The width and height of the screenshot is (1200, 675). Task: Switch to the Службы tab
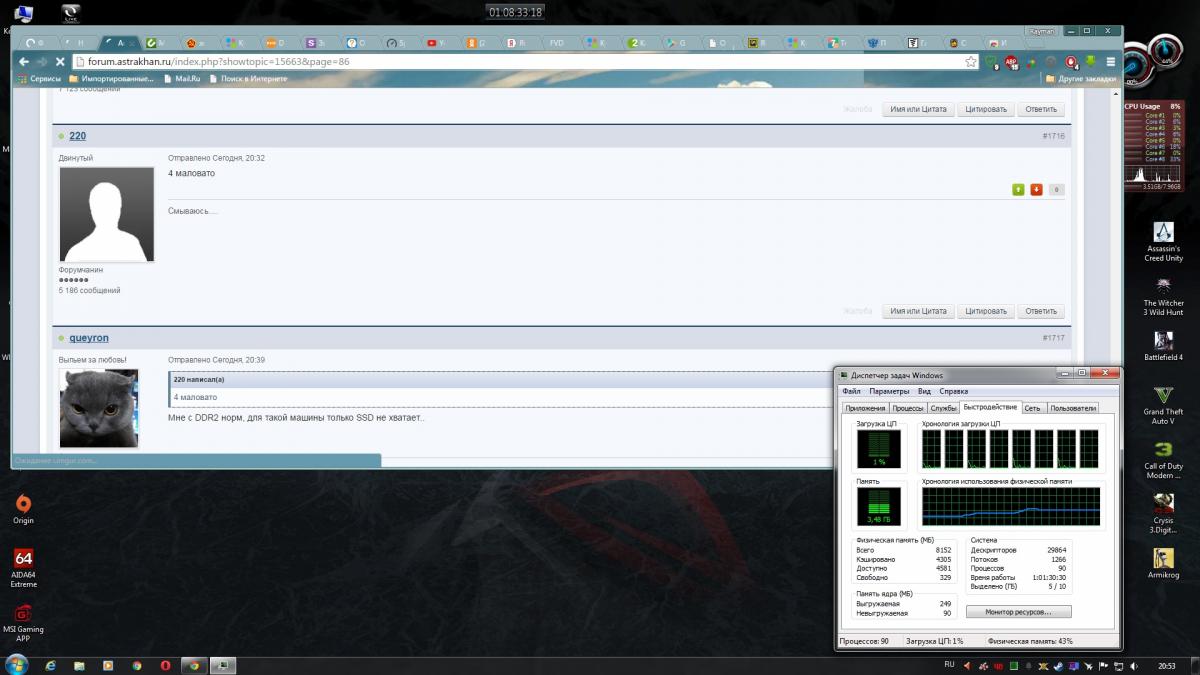943,408
